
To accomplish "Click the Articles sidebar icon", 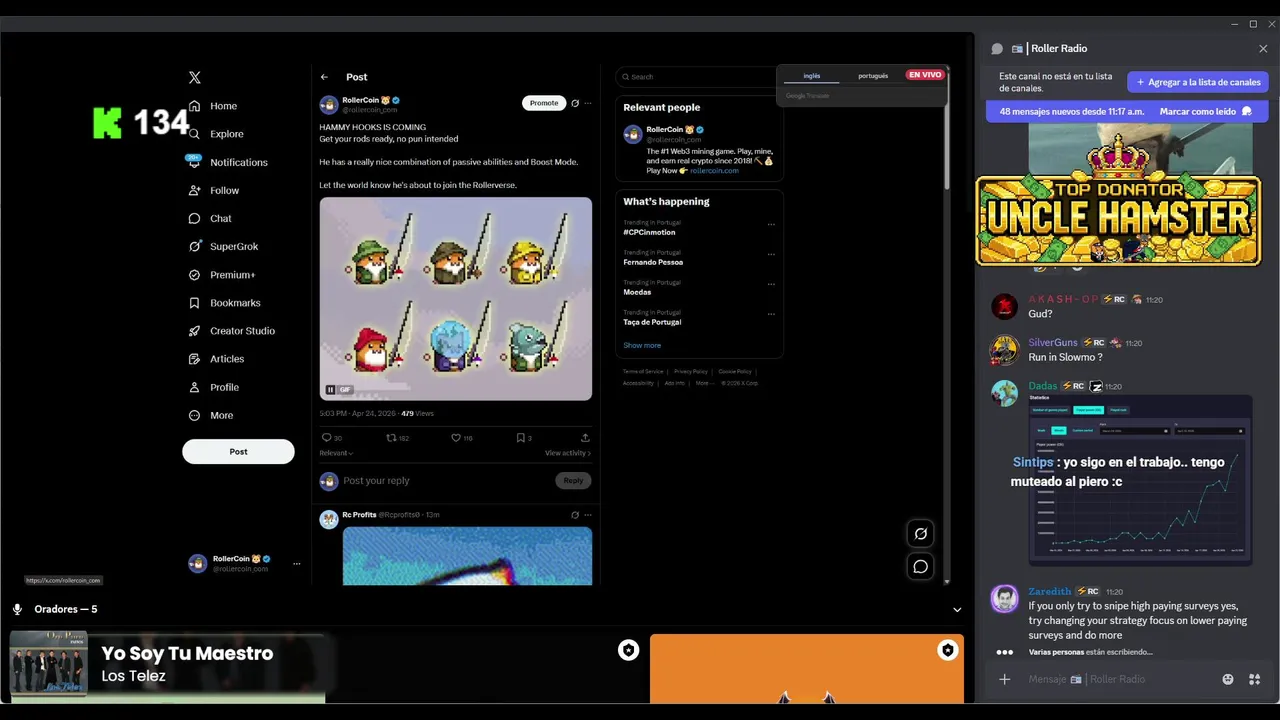I will tap(195, 359).
